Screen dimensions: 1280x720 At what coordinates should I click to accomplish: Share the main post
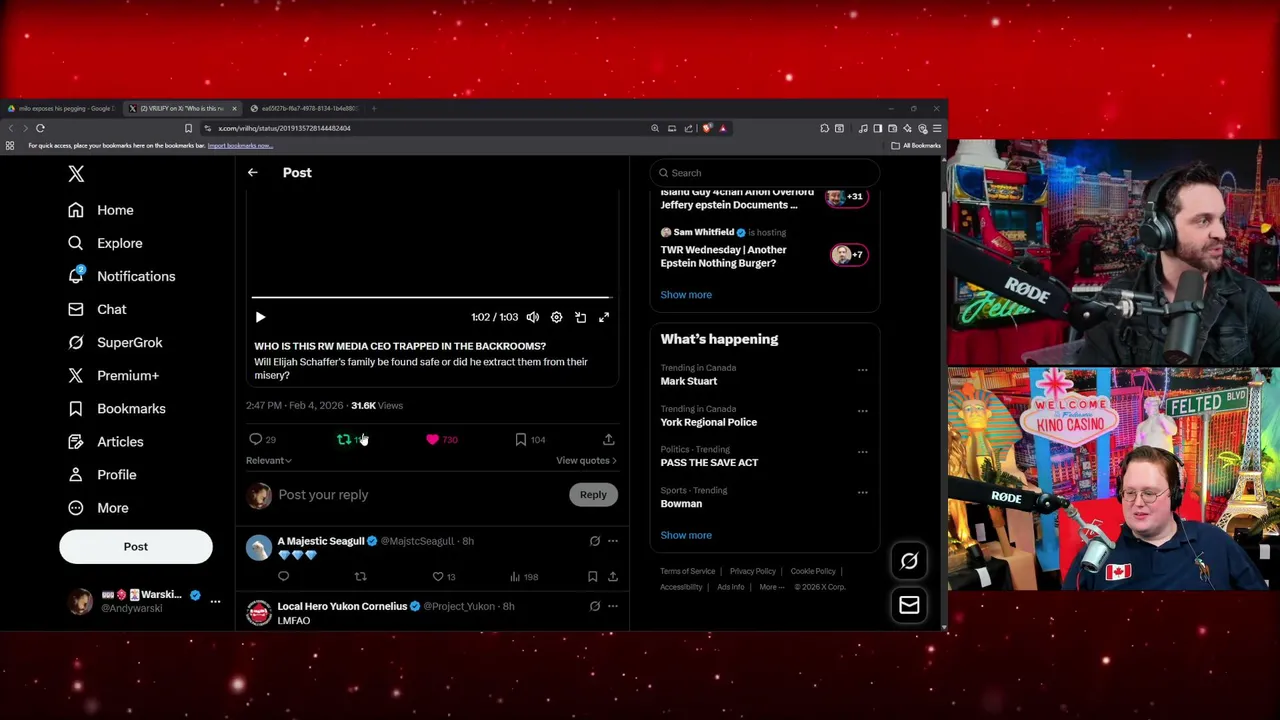click(608, 439)
